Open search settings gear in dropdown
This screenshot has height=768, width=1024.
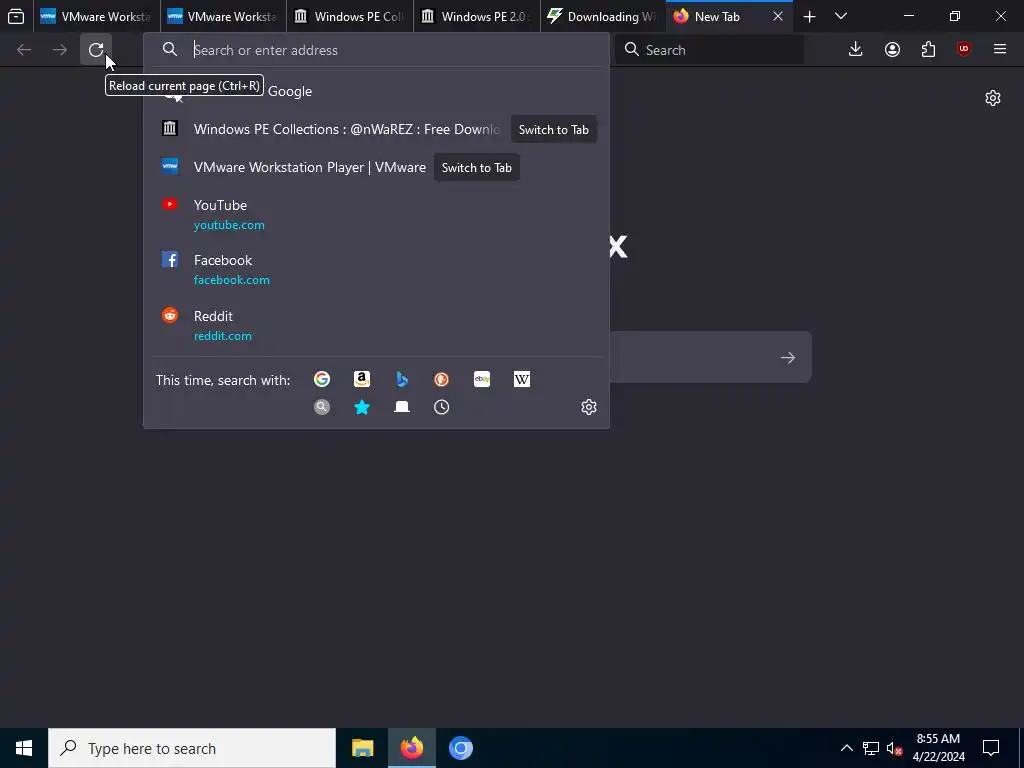pyautogui.click(x=588, y=408)
